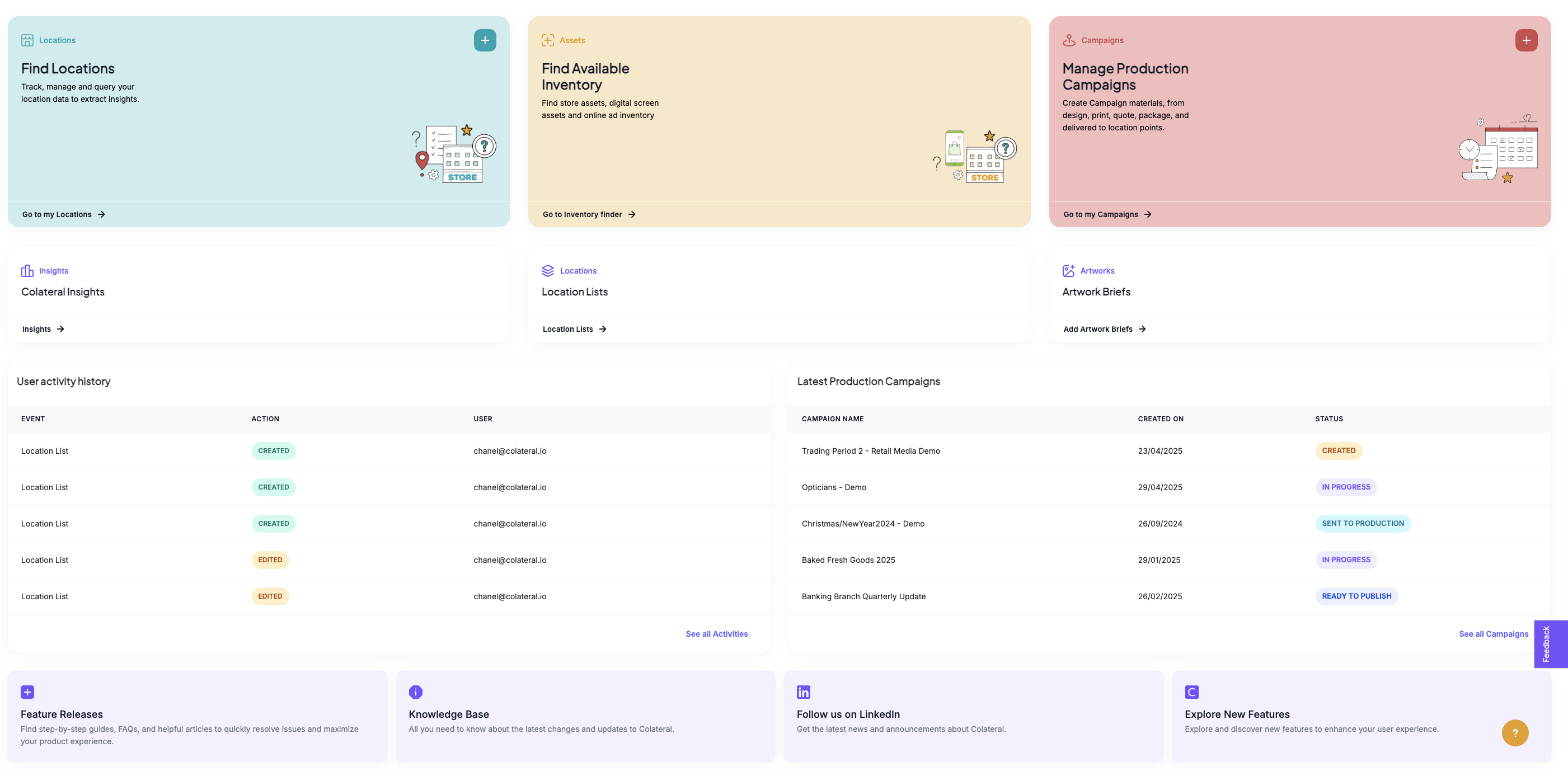1568x771 pixels.
Task: Click the orange help question mark button
Action: (1514, 732)
